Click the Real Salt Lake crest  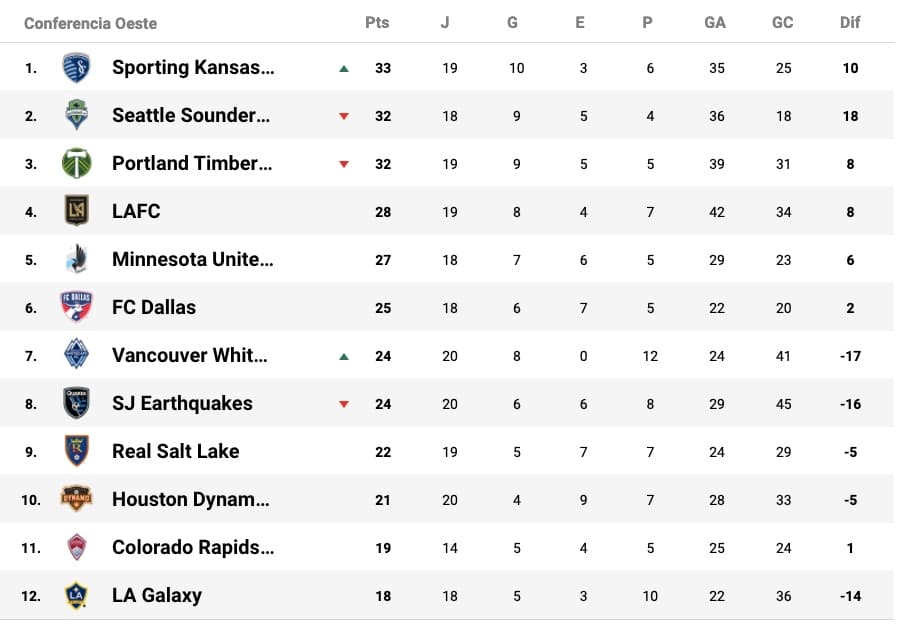tap(76, 451)
